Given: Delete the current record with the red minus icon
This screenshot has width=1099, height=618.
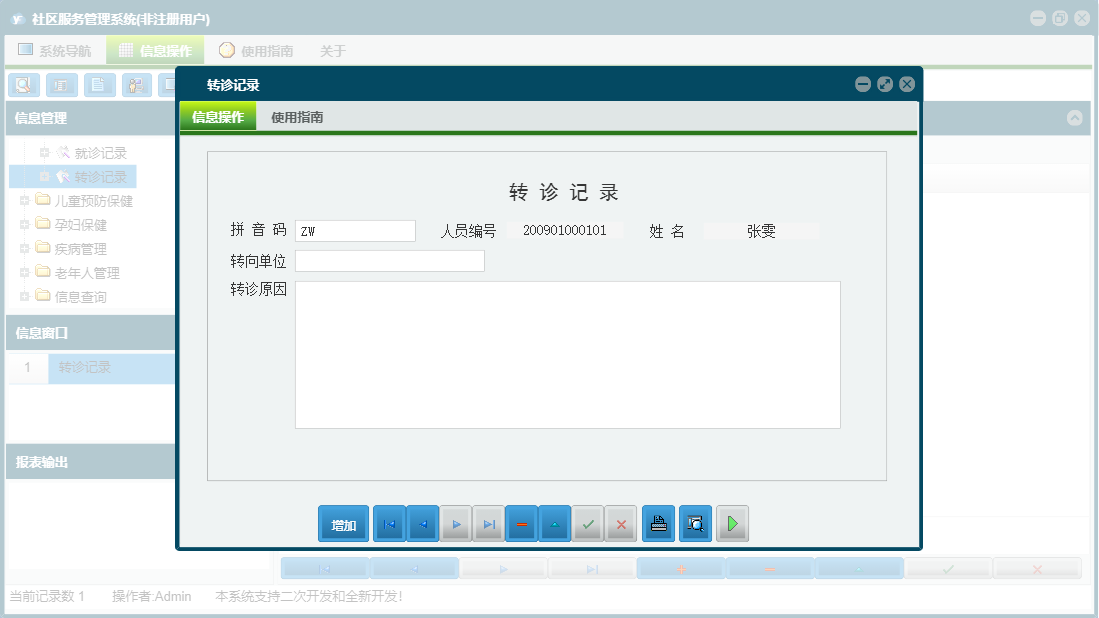Looking at the screenshot, I should point(521,523).
